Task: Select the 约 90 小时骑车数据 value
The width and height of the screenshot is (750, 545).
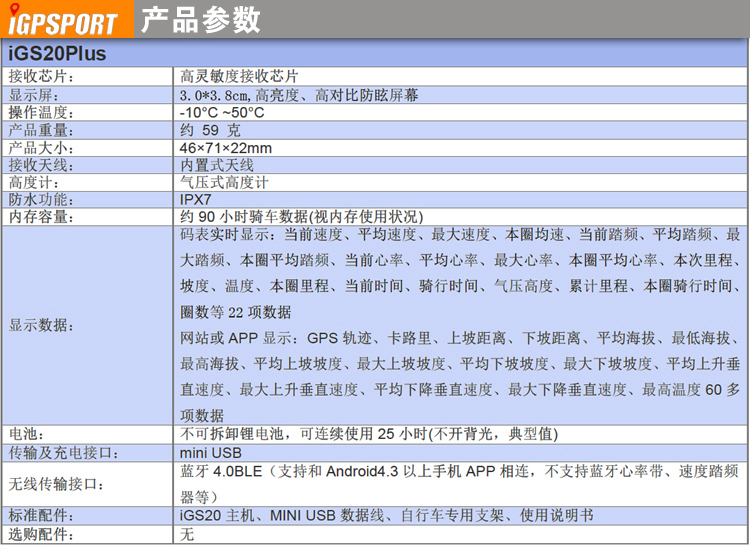Action: point(301,217)
